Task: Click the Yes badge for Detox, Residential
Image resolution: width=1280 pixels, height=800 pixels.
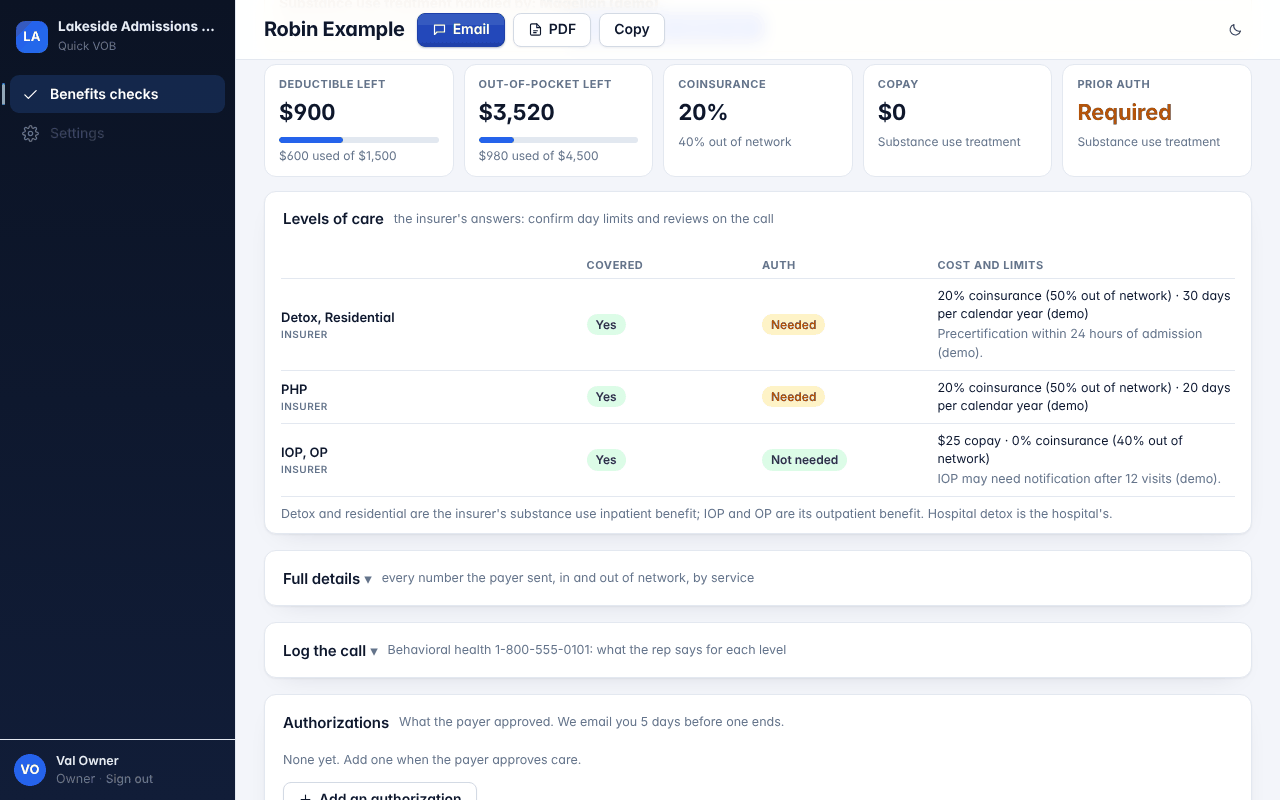Action: [x=606, y=325]
